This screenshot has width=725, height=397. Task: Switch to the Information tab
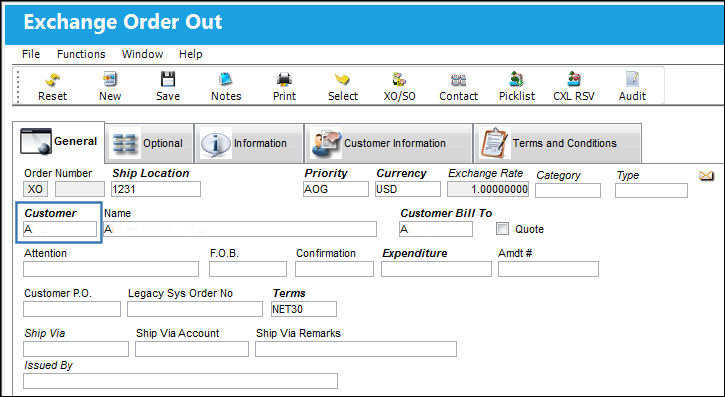point(249,143)
